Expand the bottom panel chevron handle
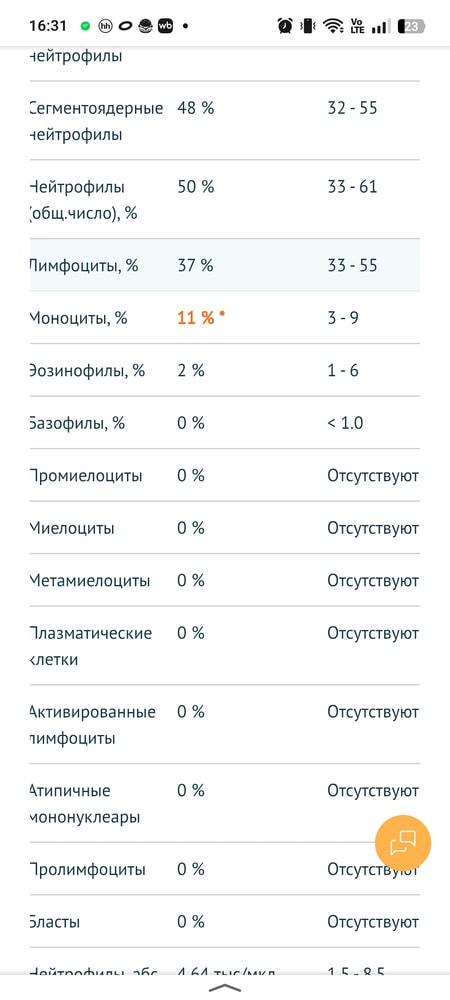This screenshot has height=1000, width=450. click(225, 988)
